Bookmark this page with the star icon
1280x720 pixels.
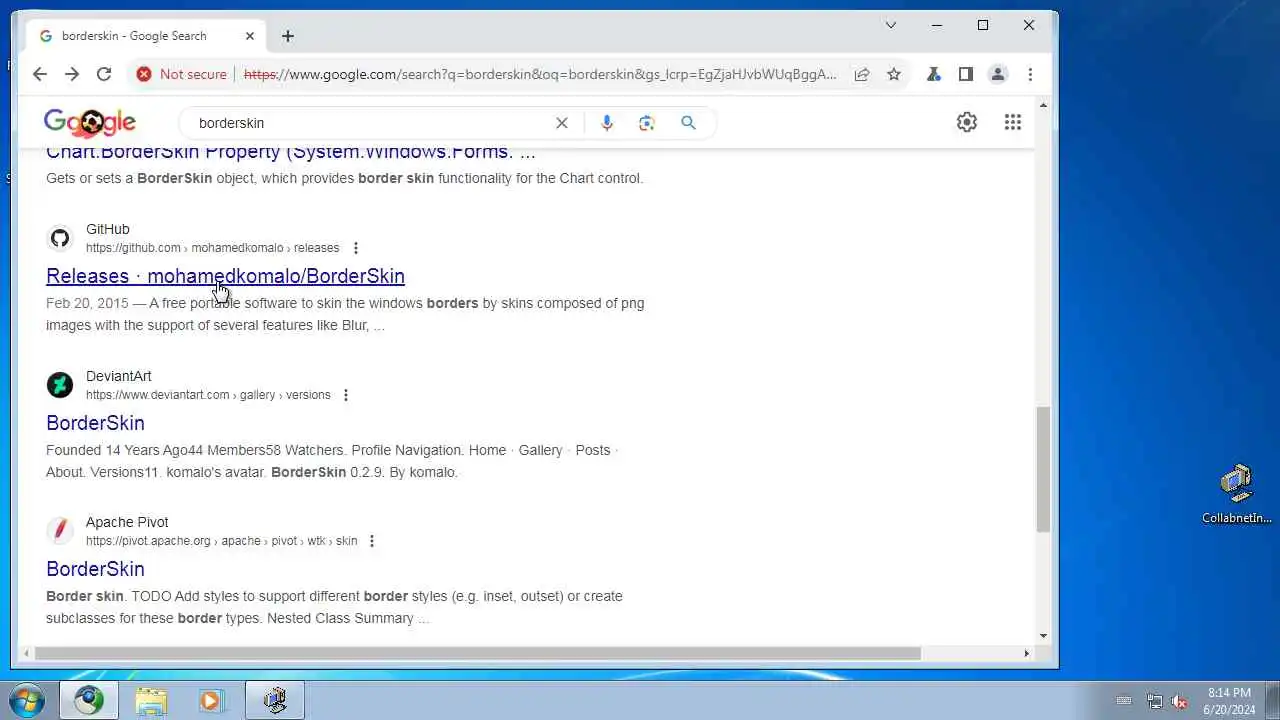[894, 74]
